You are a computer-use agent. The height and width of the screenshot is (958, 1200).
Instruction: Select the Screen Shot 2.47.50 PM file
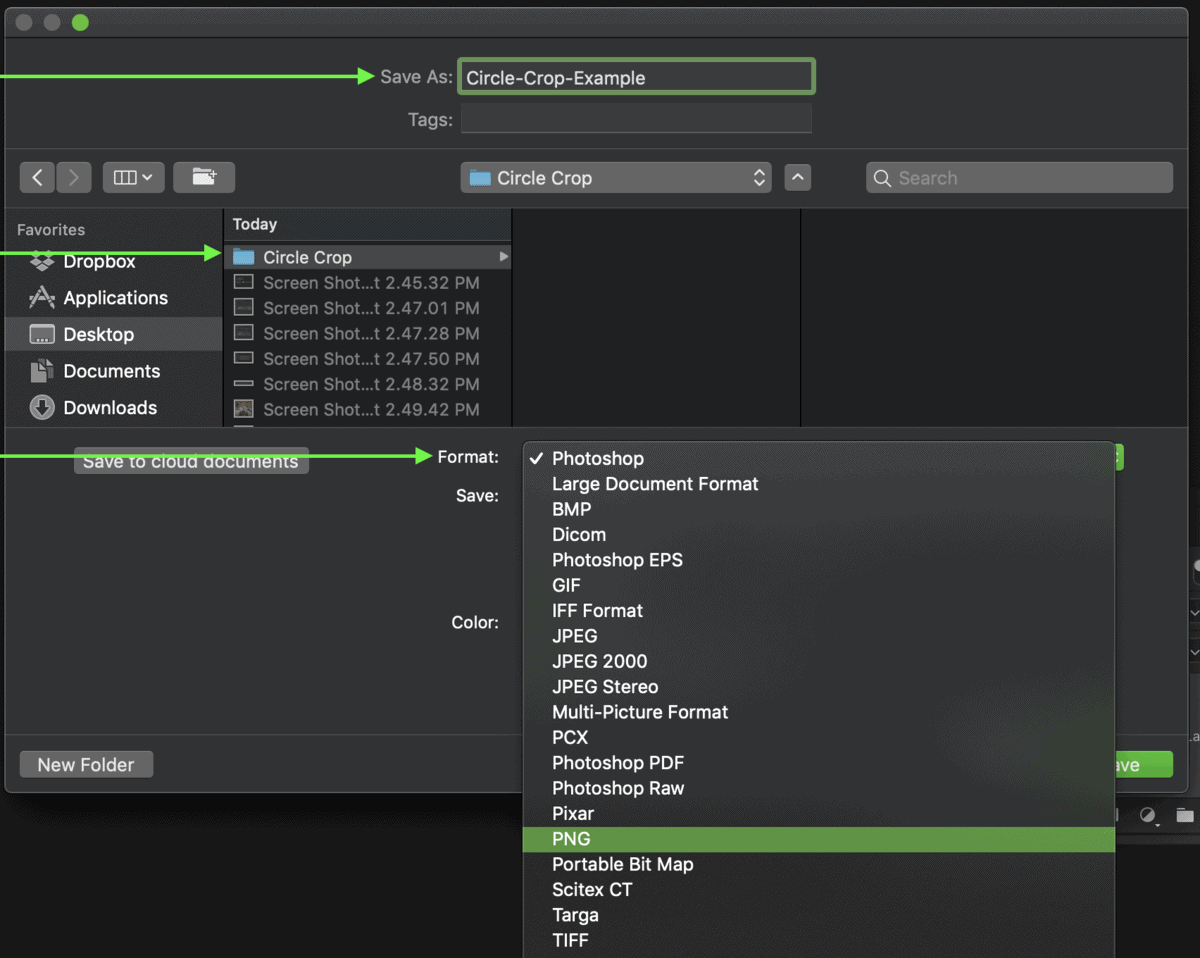point(367,359)
